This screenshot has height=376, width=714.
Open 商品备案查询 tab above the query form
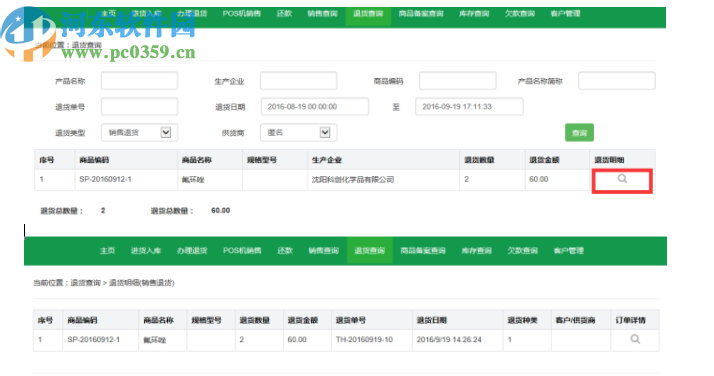click(x=421, y=13)
